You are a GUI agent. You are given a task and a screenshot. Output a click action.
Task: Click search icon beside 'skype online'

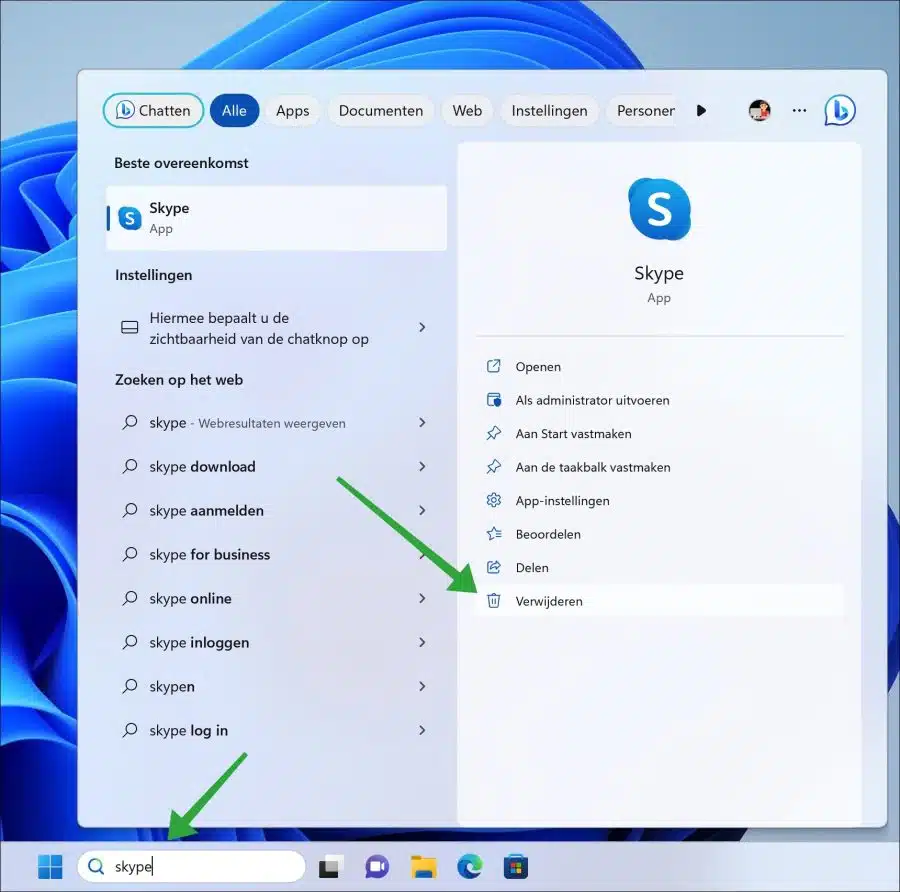click(130, 598)
